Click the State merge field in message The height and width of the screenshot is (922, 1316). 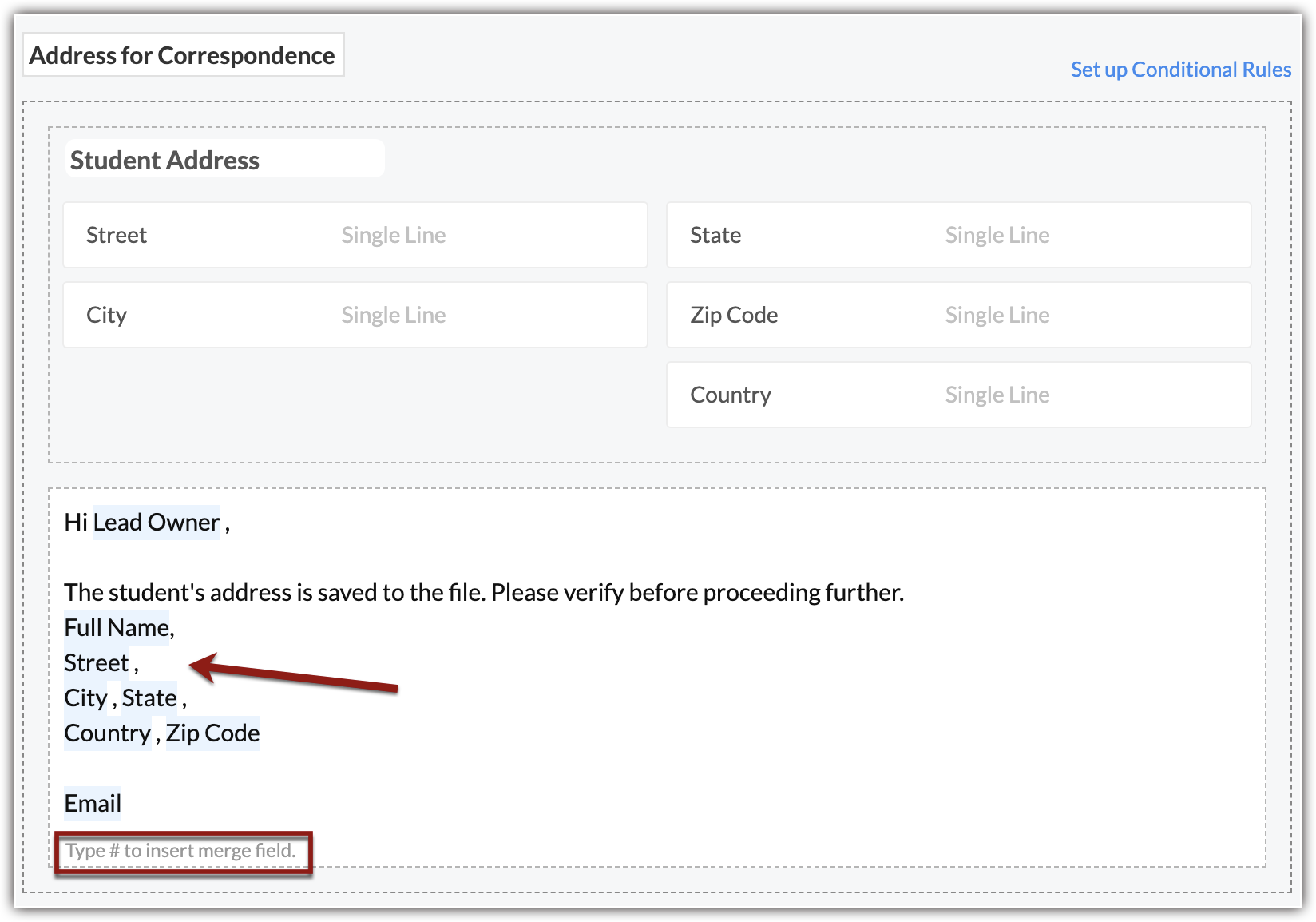(x=149, y=698)
